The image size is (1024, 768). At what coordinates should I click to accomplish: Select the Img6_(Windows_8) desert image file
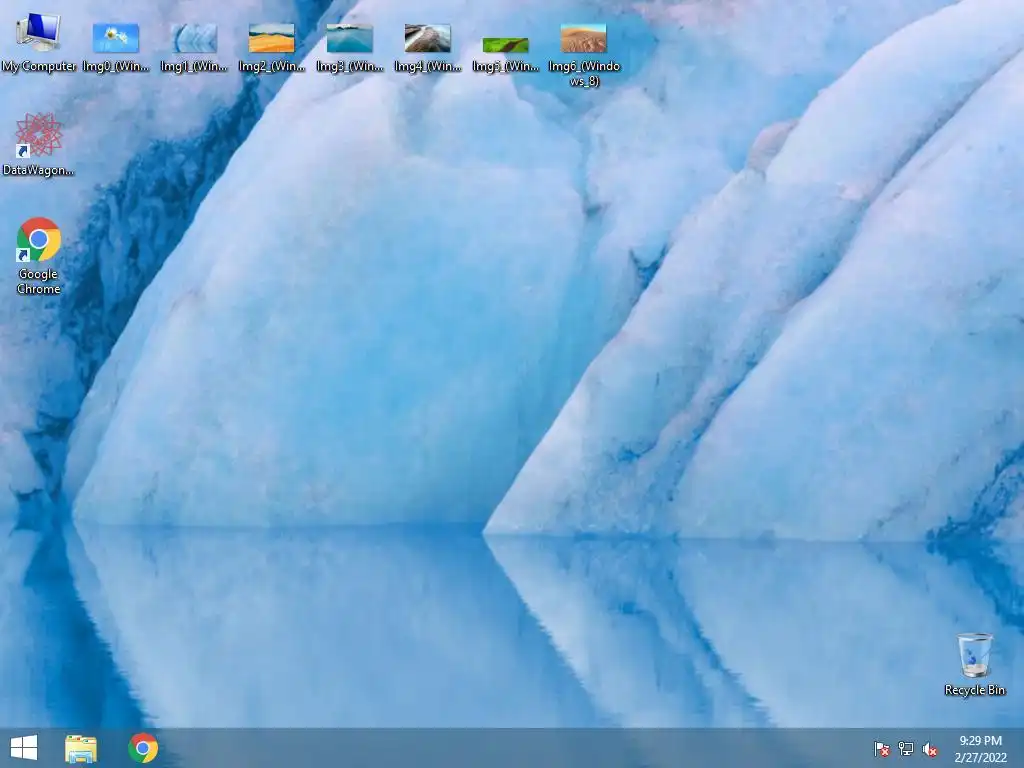click(x=584, y=55)
